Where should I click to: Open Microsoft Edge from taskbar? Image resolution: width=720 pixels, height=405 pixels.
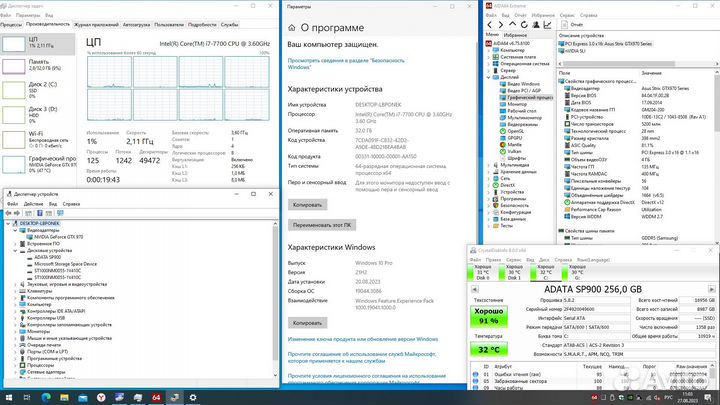pyautogui.click(x=46, y=397)
